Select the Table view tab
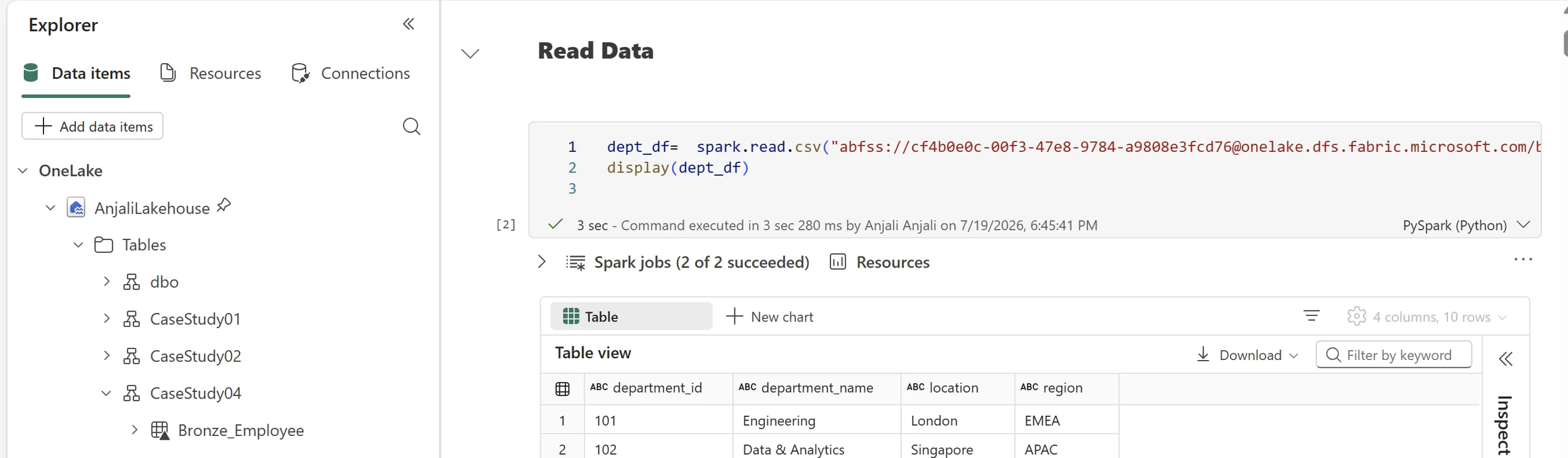Viewport: 1568px width, 458px height. [x=631, y=317]
